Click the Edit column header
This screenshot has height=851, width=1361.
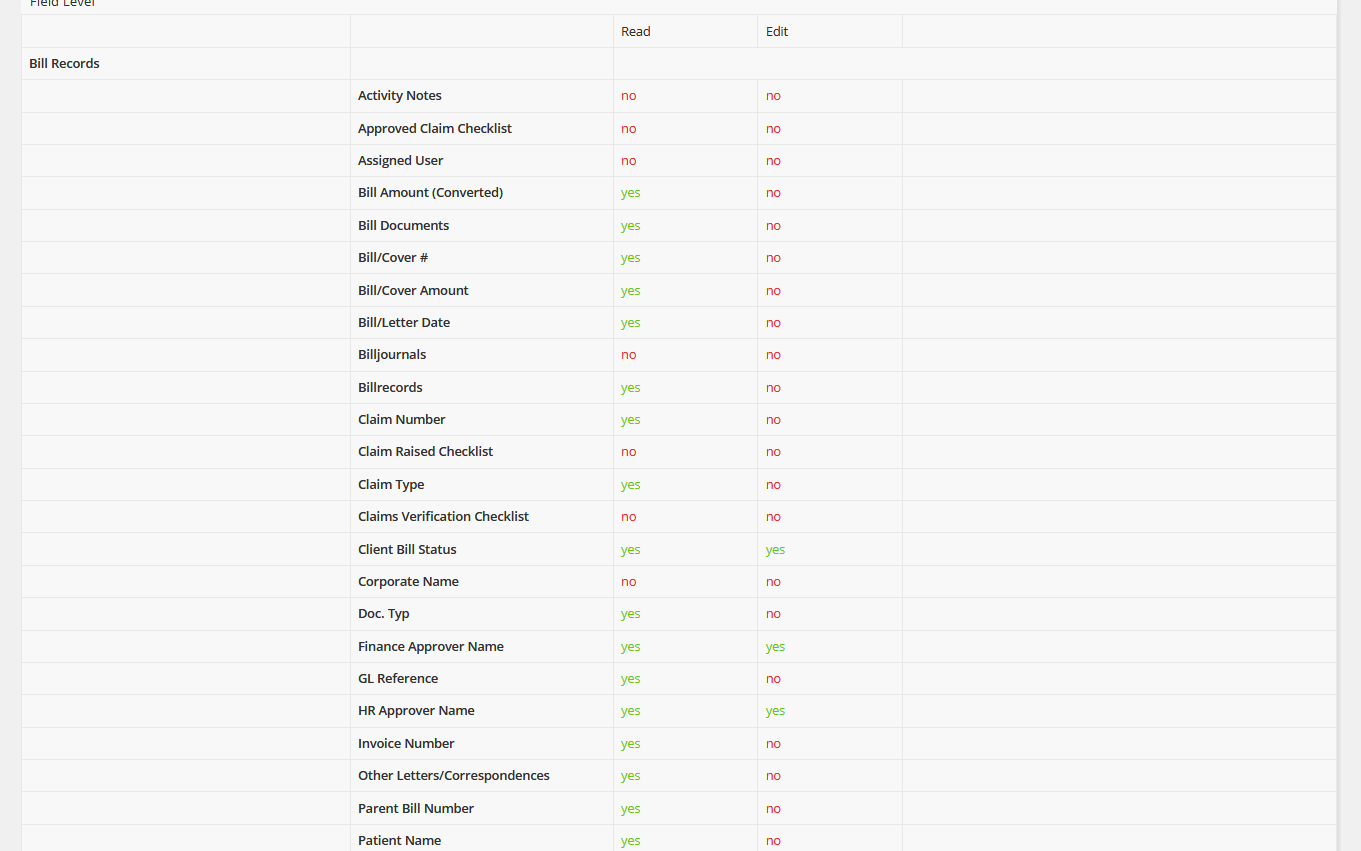point(777,32)
